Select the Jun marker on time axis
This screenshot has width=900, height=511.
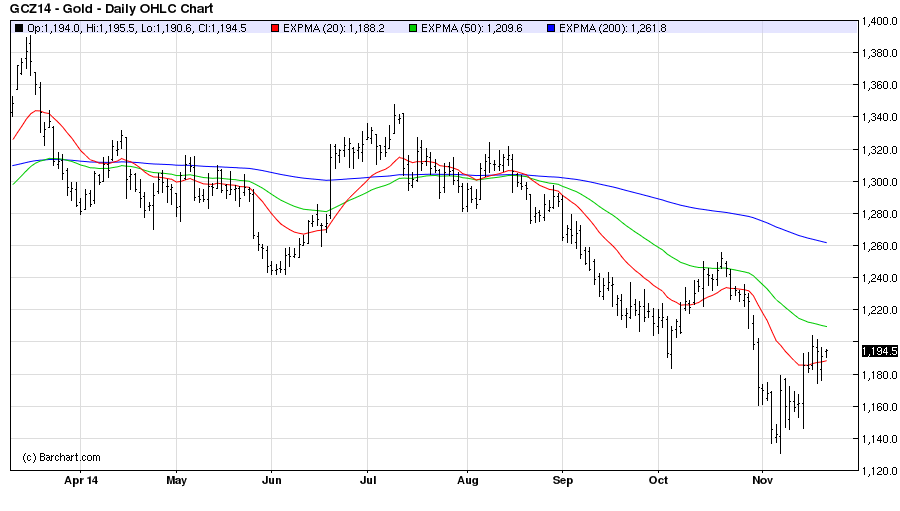click(271, 481)
